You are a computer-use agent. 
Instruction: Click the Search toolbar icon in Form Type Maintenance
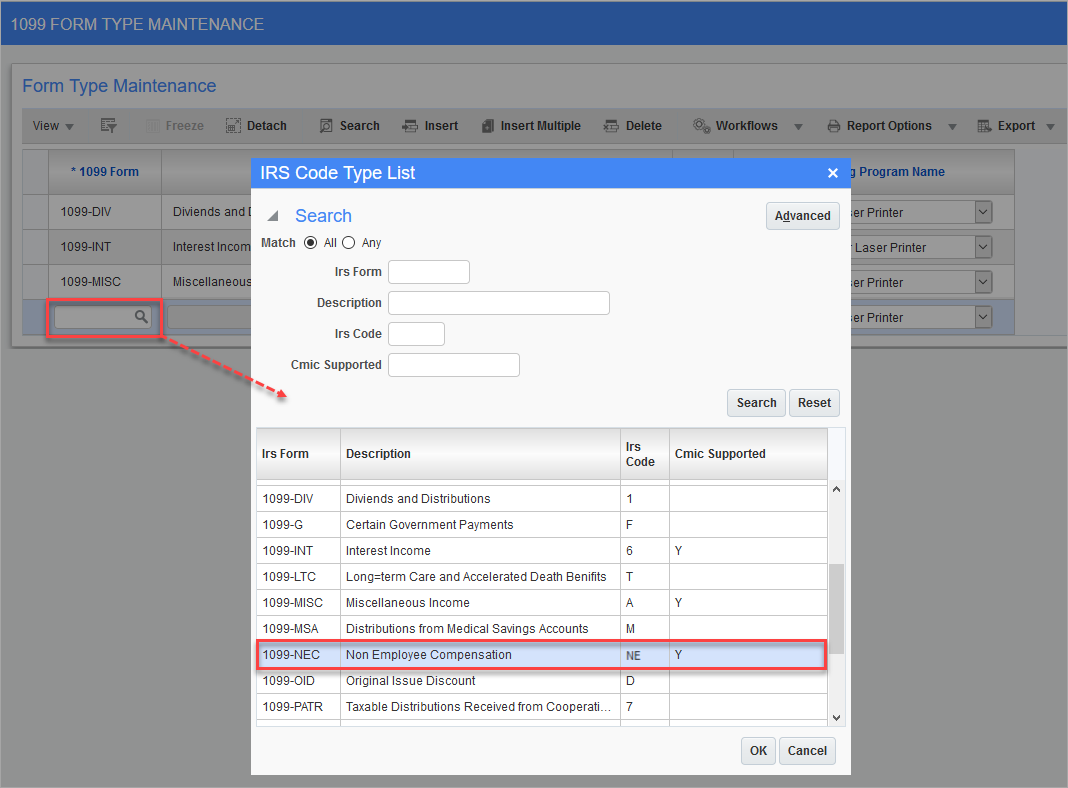click(x=326, y=125)
